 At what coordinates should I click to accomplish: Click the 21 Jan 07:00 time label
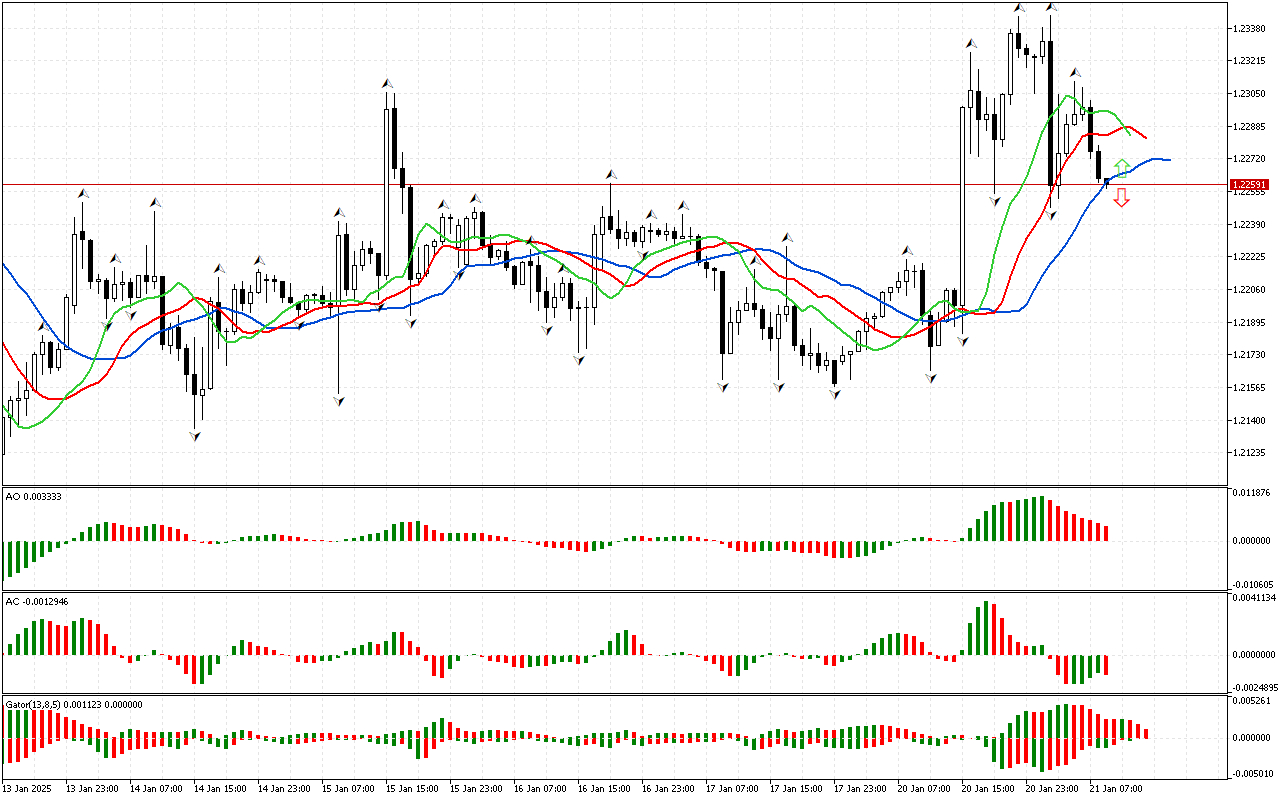click(x=1116, y=788)
